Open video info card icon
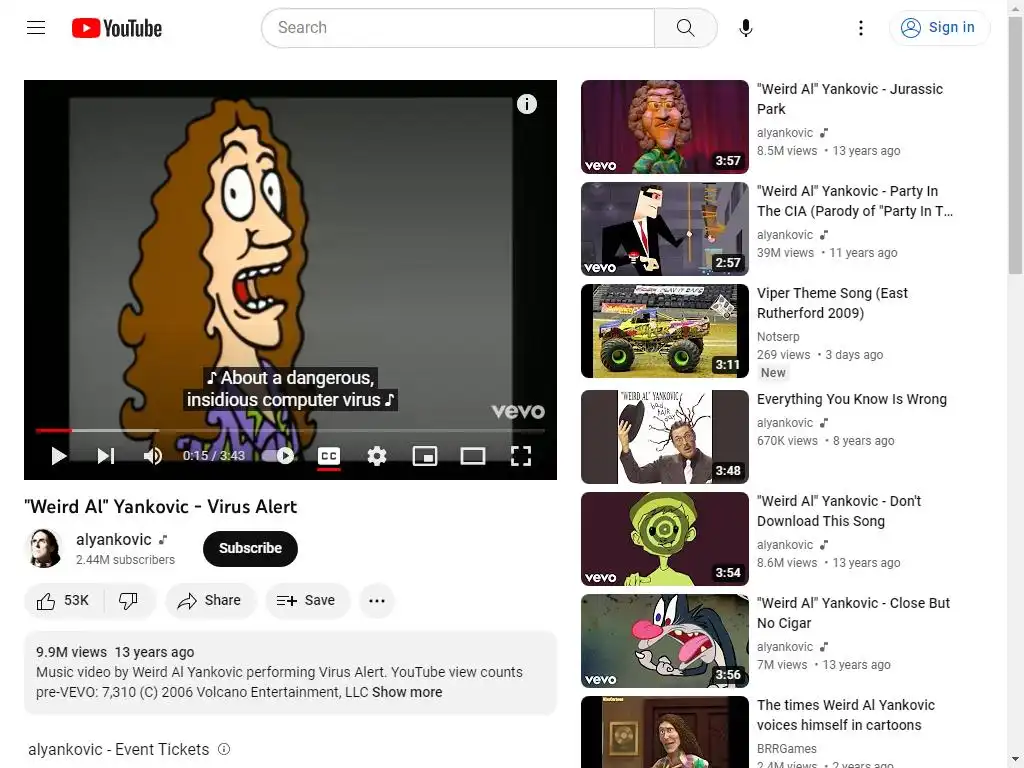This screenshot has height=768, width=1024. point(526,104)
